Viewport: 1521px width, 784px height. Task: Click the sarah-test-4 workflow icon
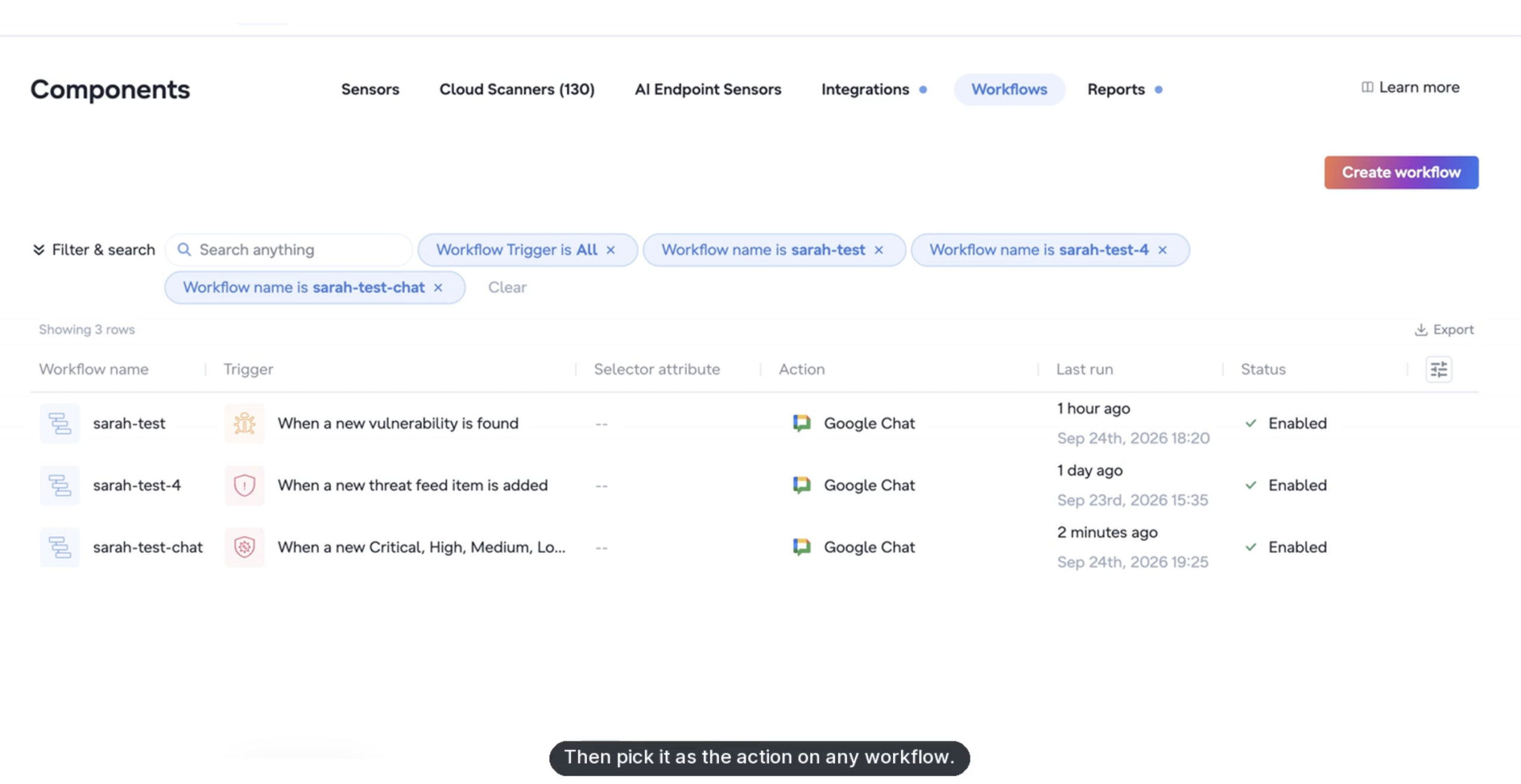click(59, 485)
